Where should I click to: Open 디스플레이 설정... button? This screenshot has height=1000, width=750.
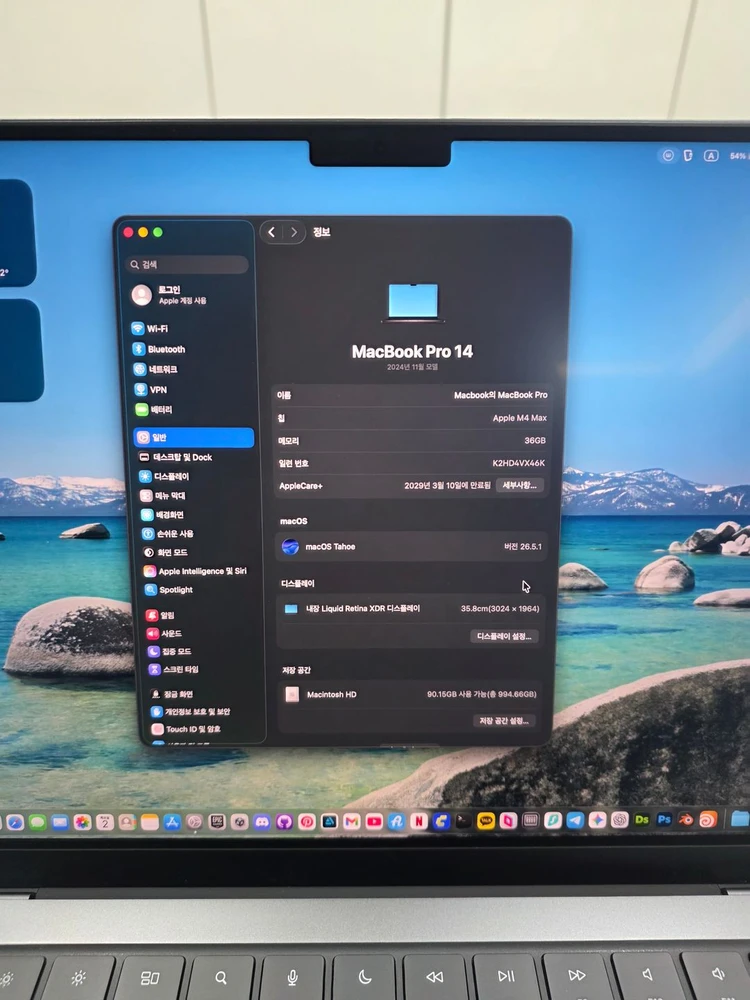504,636
